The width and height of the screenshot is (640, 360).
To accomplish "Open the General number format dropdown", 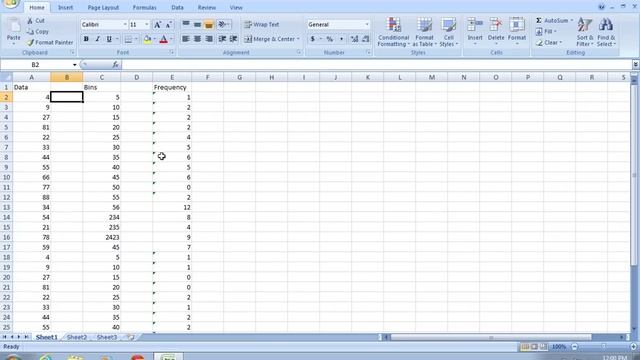I will pos(367,24).
